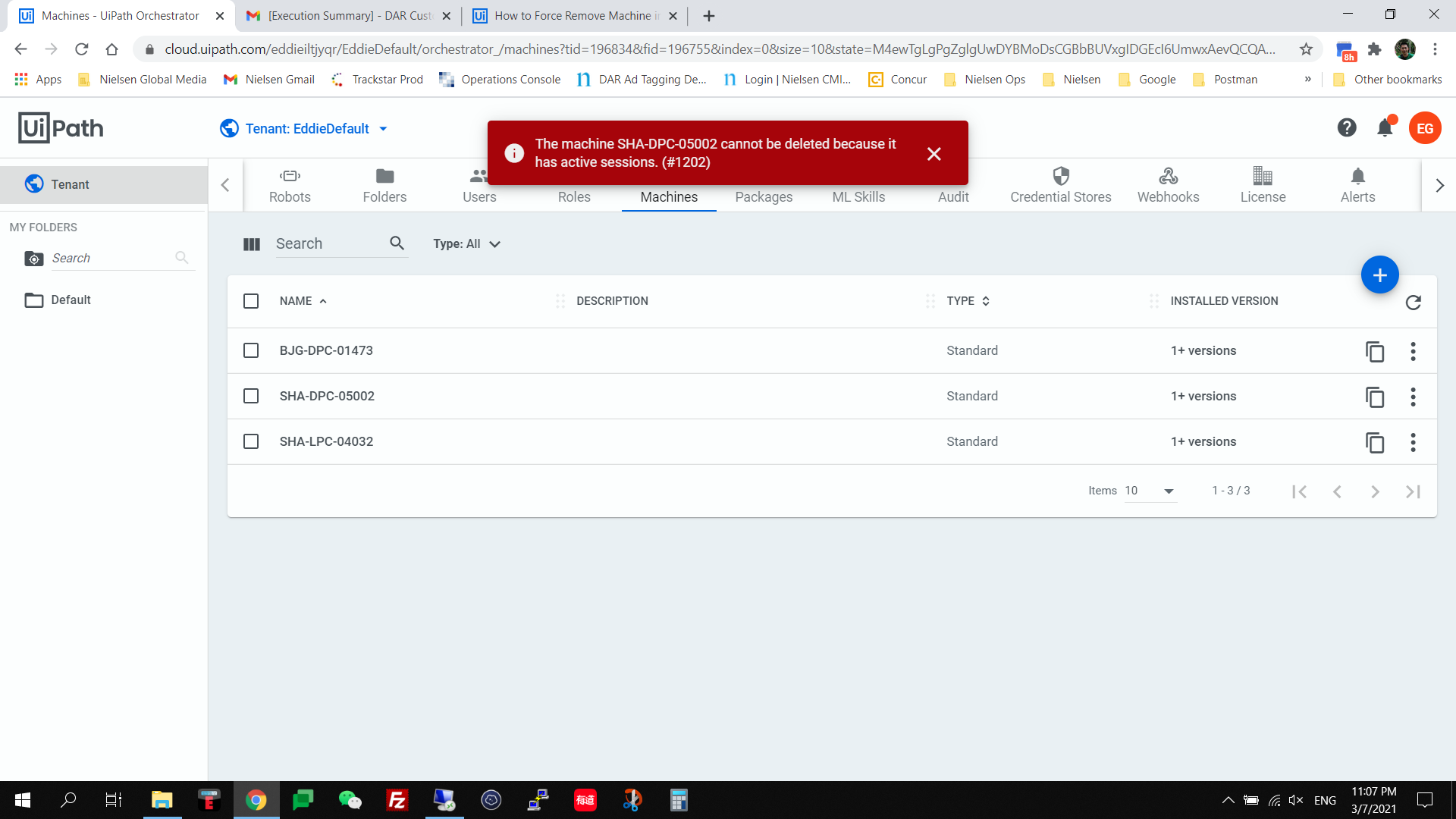Refresh the machines list
This screenshot has width=1456, height=819.
[1413, 303]
